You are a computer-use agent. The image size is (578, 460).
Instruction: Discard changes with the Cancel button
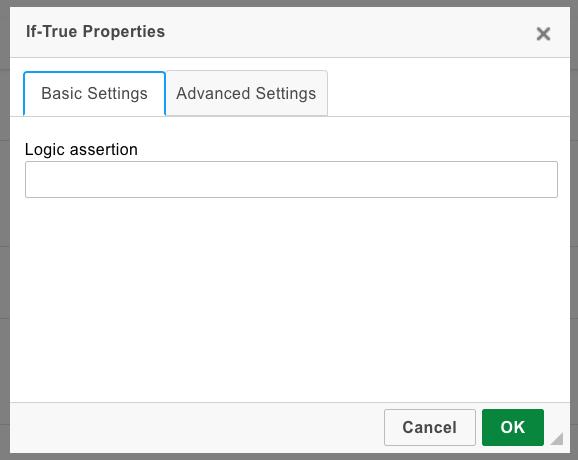(430, 427)
